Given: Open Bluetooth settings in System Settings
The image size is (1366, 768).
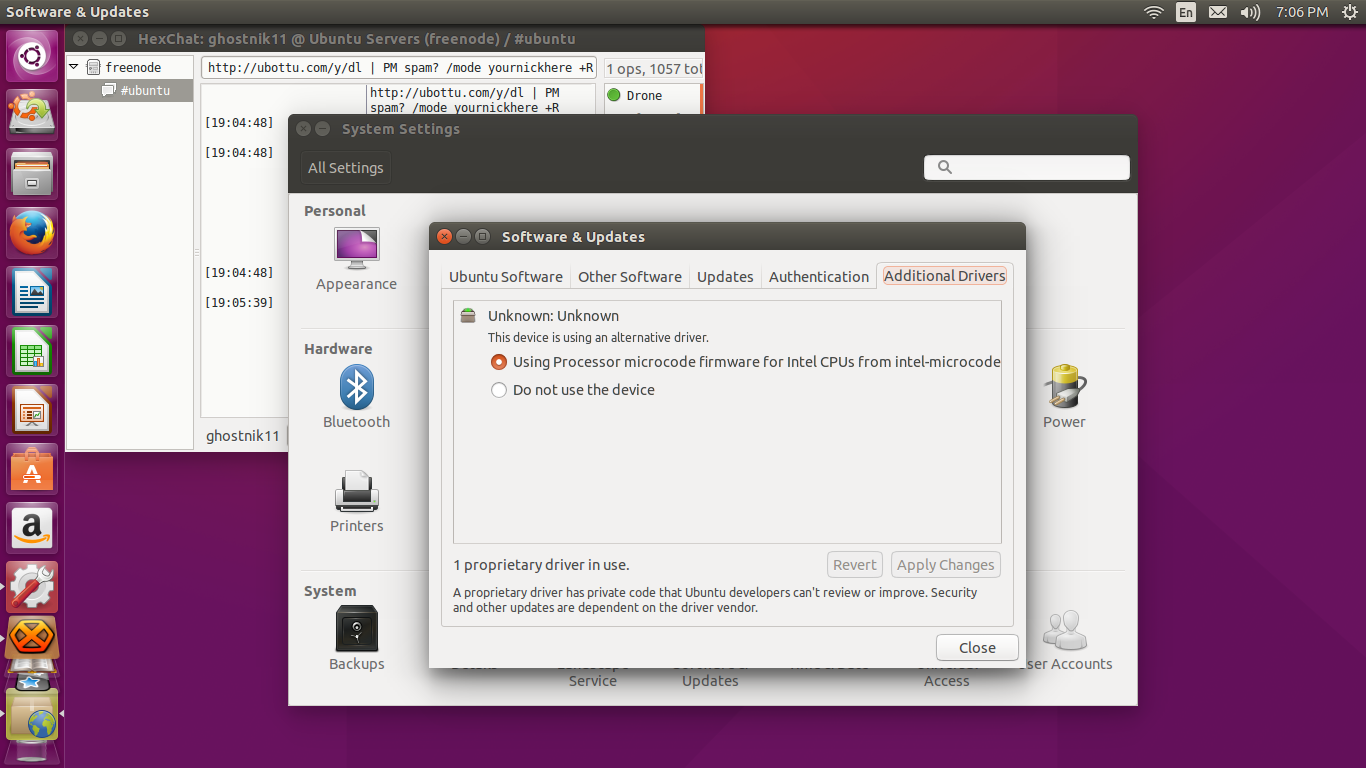Looking at the screenshot, I should coord(357,397).
